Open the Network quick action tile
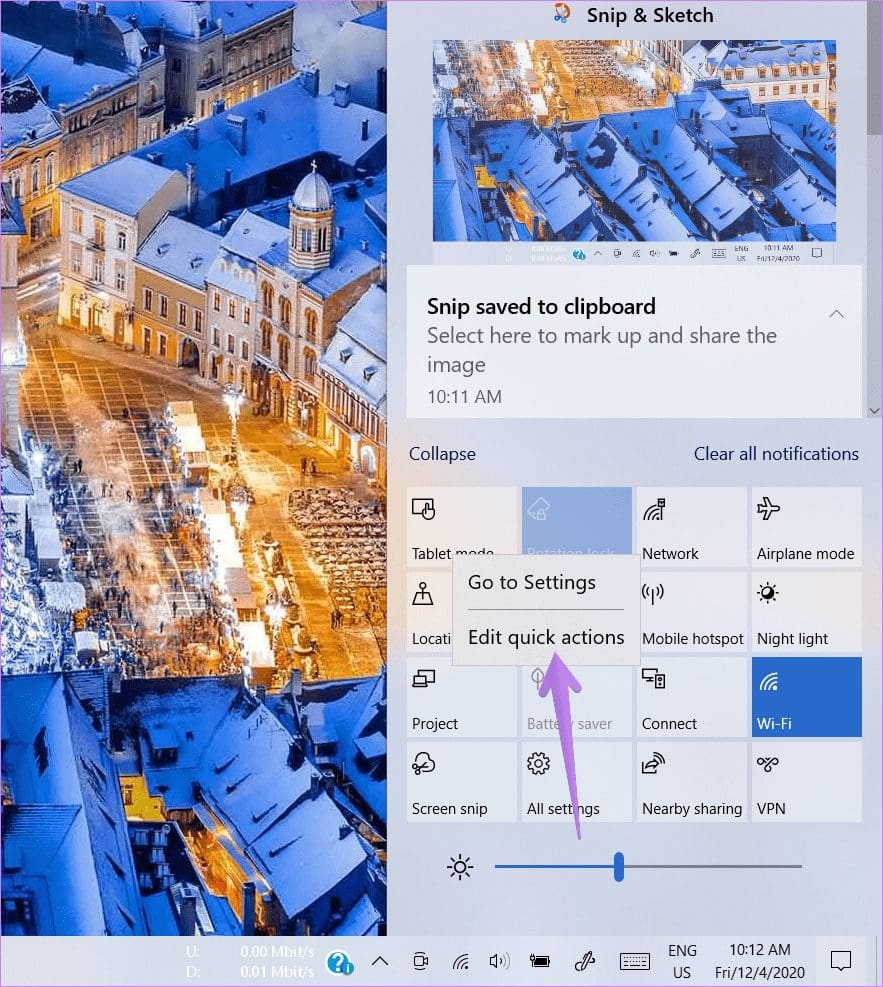 tap(691, 527)
